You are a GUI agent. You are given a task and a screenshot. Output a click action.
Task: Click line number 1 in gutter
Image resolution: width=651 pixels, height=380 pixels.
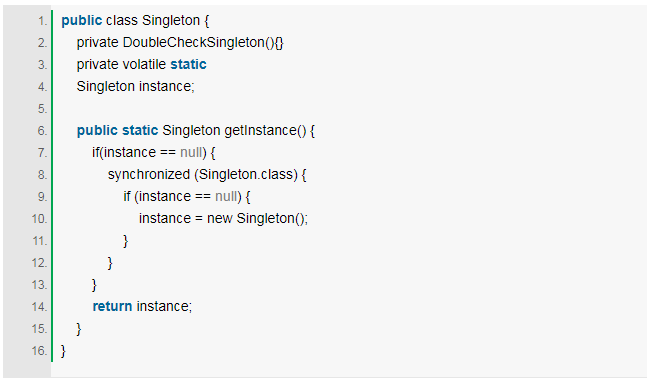coord(43,21)
